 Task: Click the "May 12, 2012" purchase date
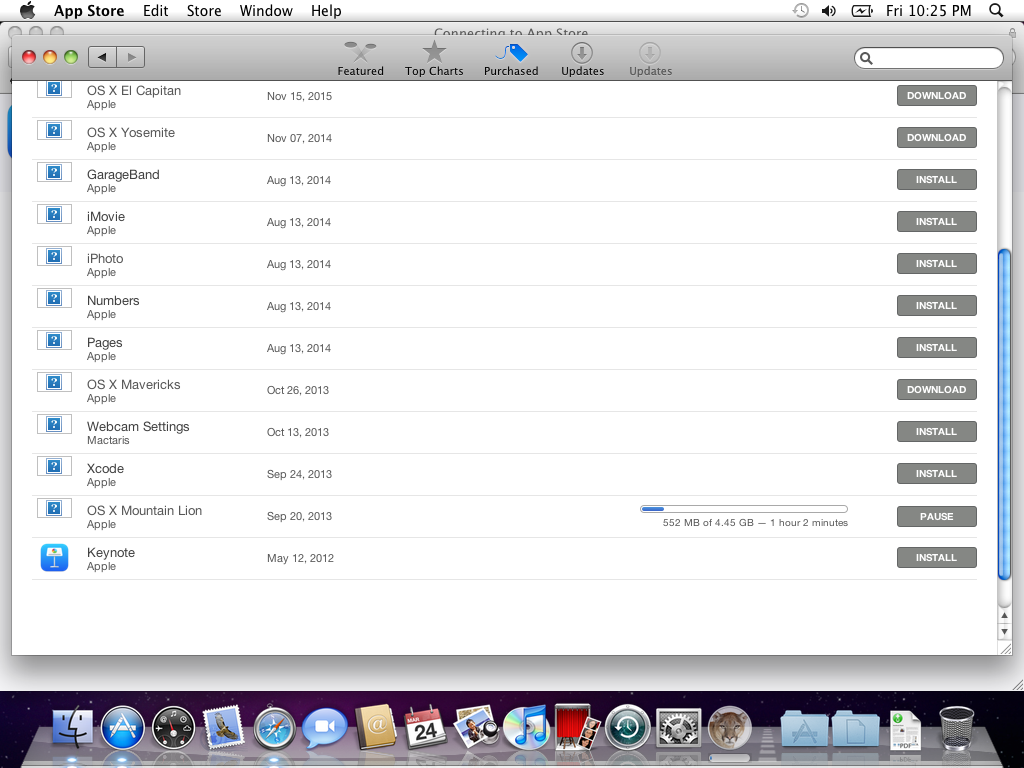tap(300, 558)
